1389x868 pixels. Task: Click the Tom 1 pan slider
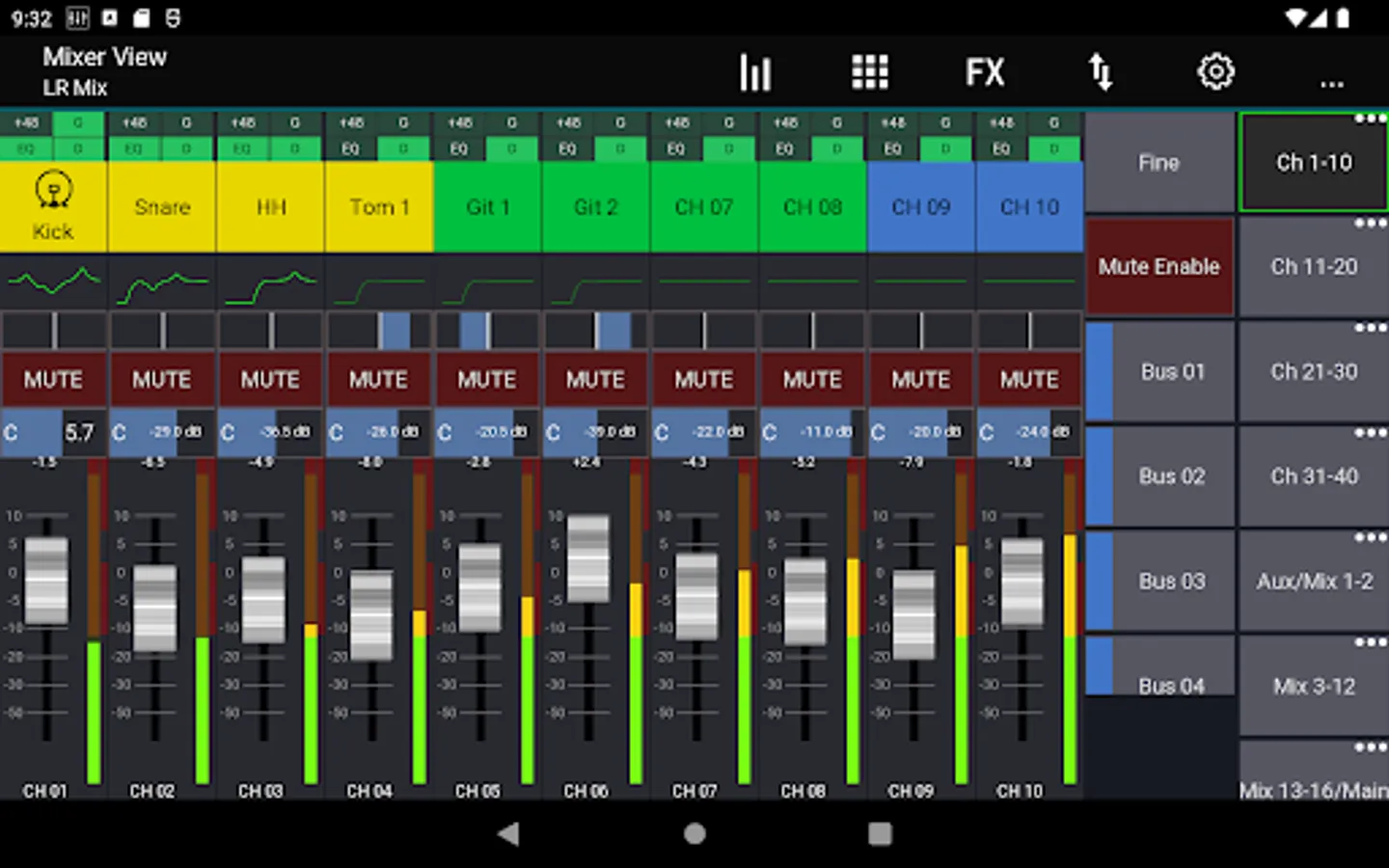click(x=379, y=331)
